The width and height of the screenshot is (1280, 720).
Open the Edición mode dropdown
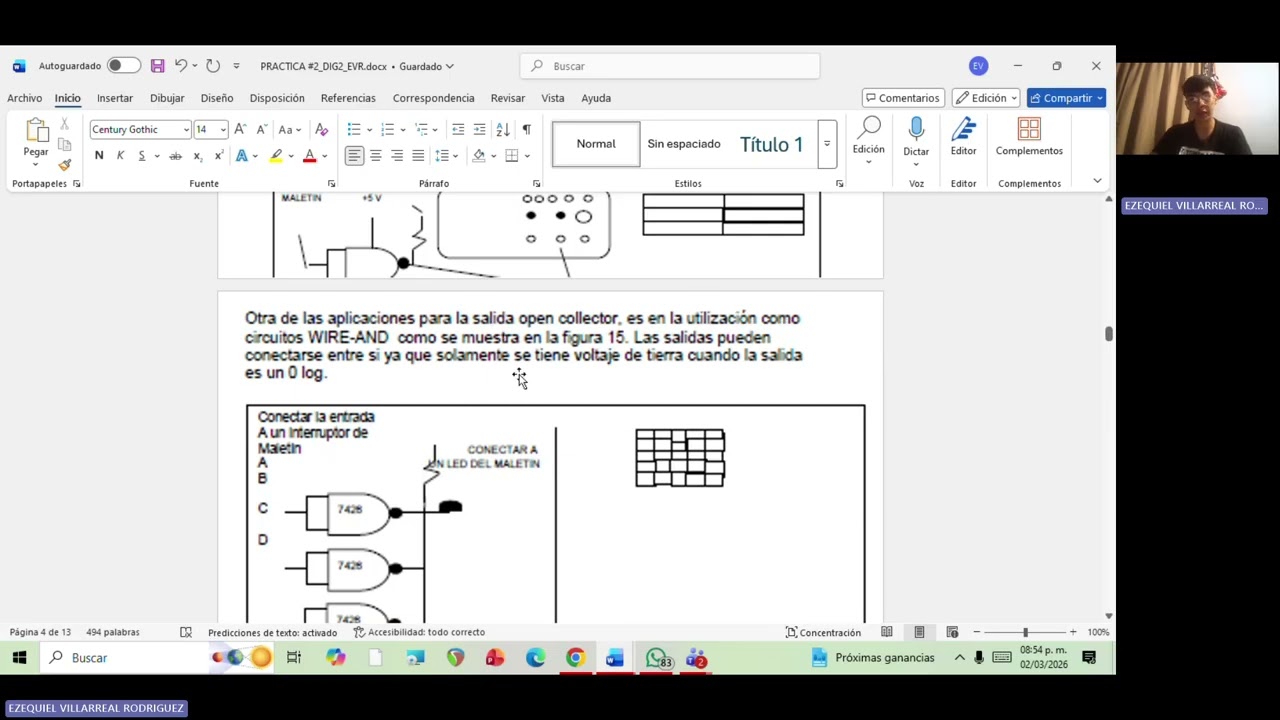(x=987, y=98)
